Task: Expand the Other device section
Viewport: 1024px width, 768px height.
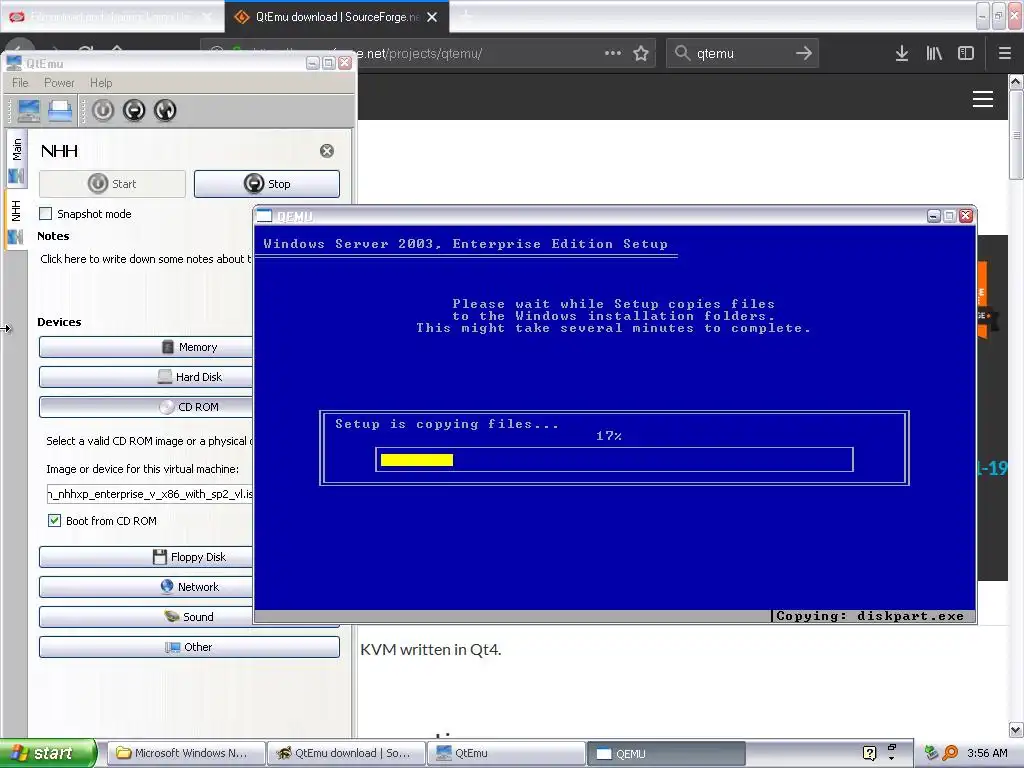Action: 189,647
